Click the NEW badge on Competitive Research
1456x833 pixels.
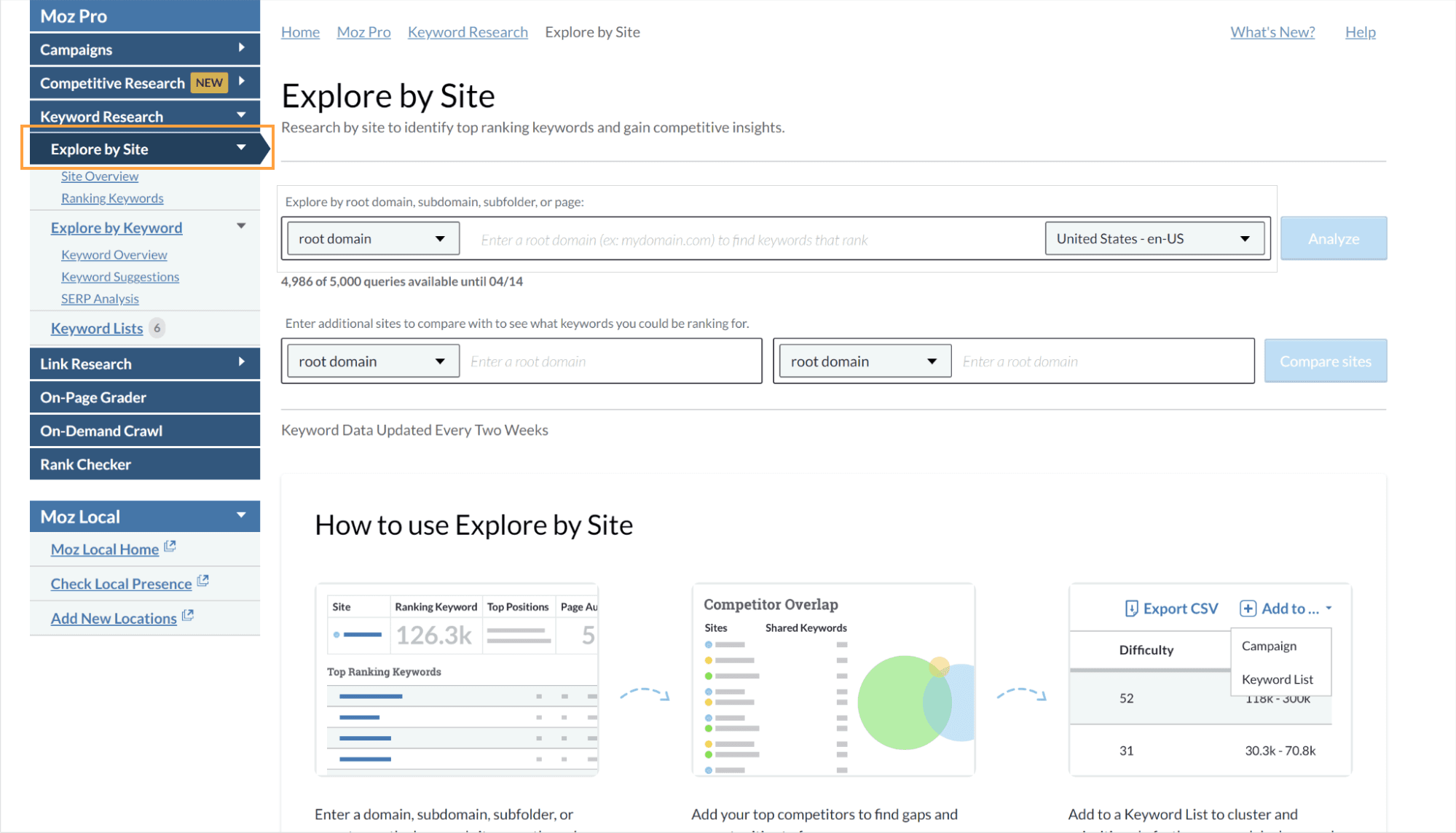(209, 82)
